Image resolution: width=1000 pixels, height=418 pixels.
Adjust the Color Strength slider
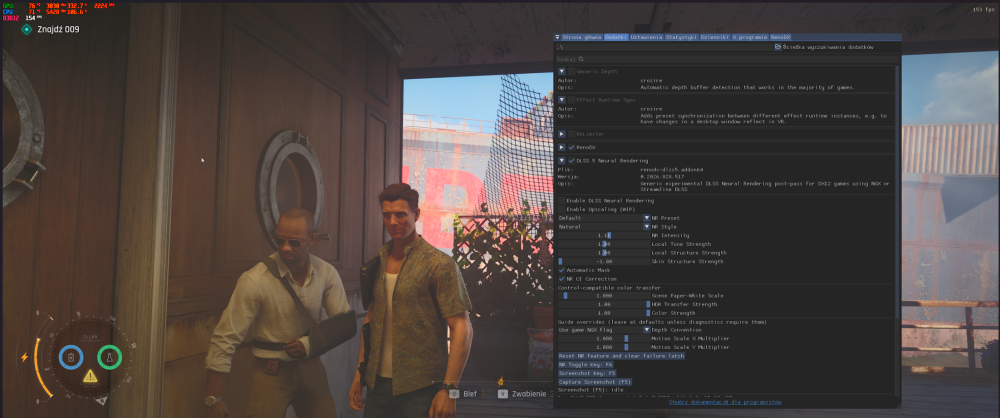pos(604,313)
